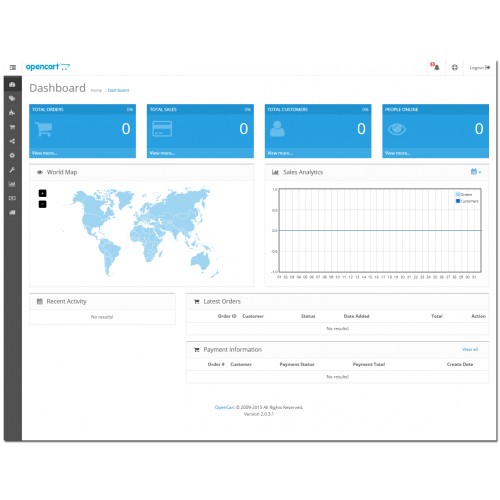Expand the Sales Analytics calendar range dropdown

(x=476, y=172)
